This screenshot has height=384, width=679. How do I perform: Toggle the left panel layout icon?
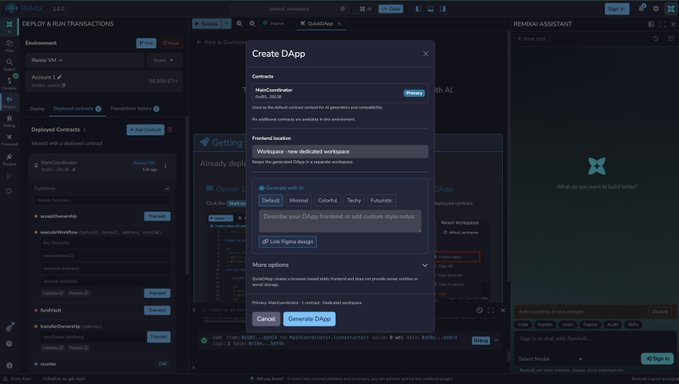pos(418,9)
